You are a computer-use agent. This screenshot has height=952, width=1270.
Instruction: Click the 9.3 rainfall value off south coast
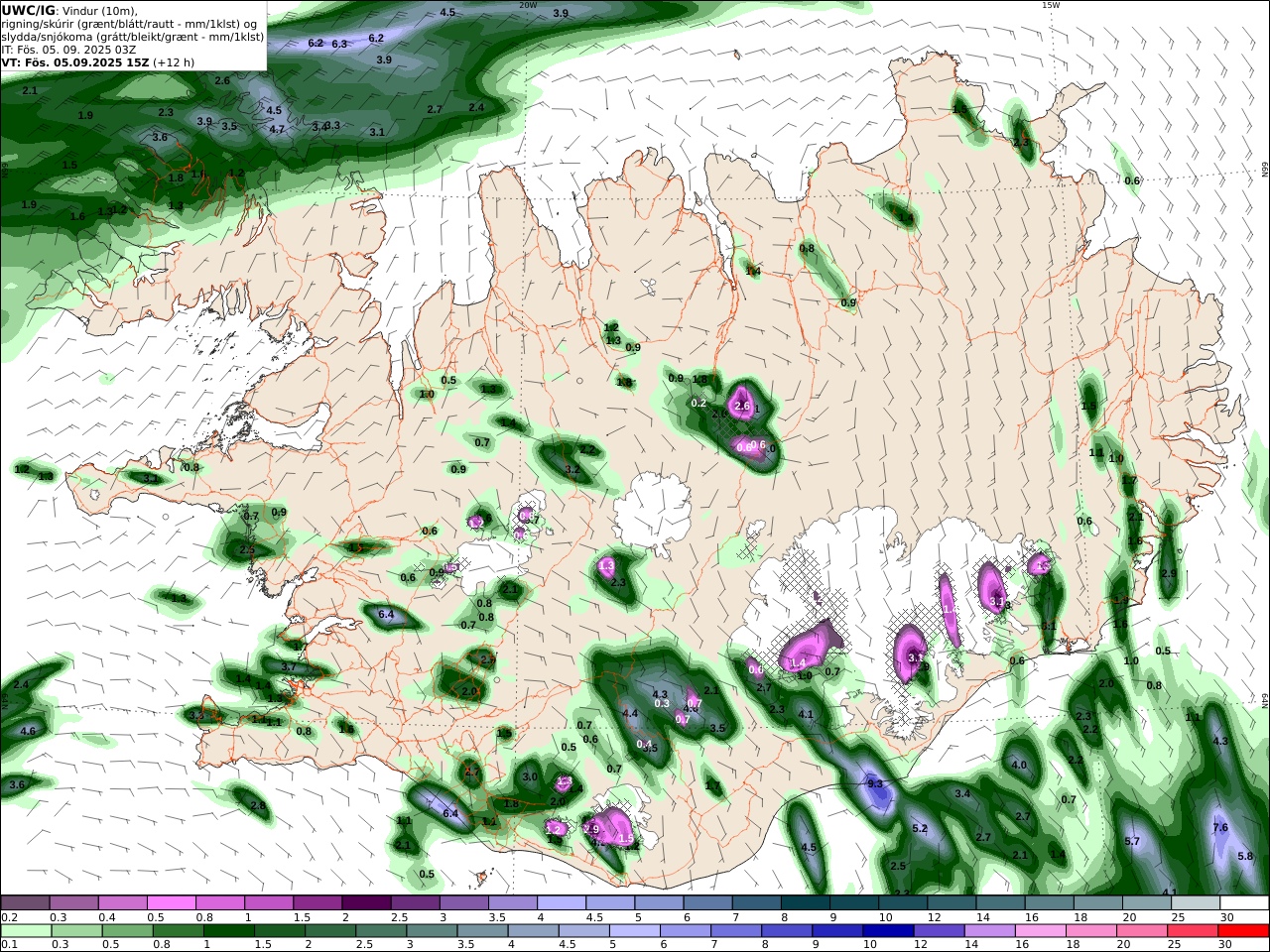pos(875,784)
